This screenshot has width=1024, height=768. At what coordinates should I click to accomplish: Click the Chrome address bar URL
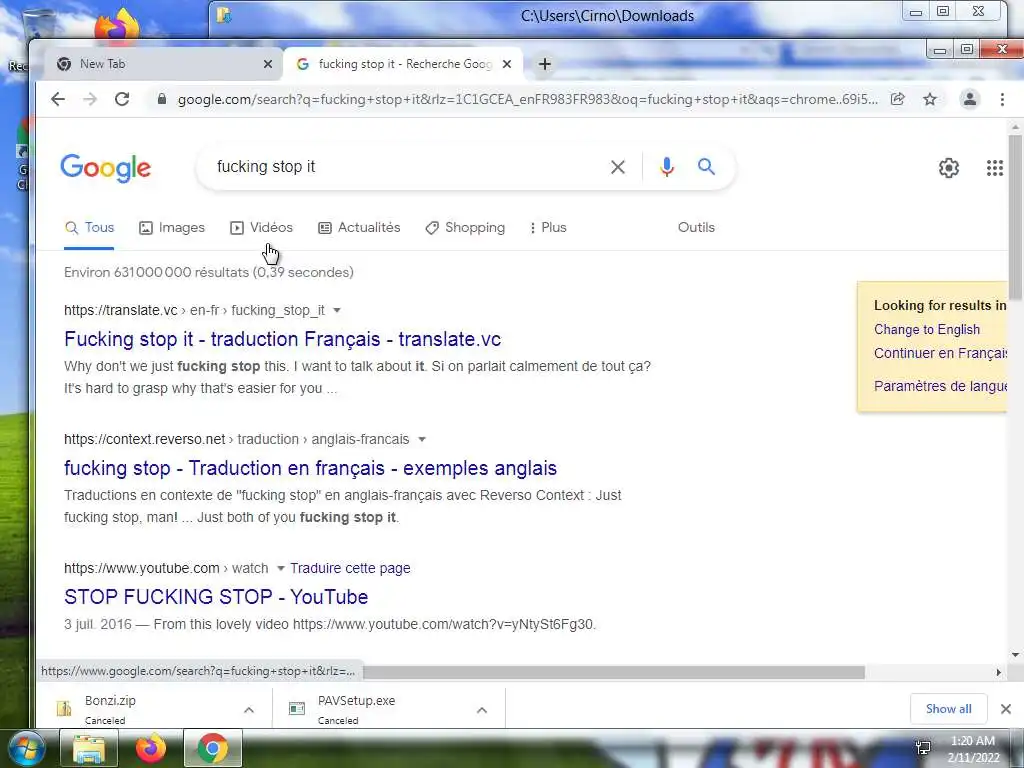point(528,99)
